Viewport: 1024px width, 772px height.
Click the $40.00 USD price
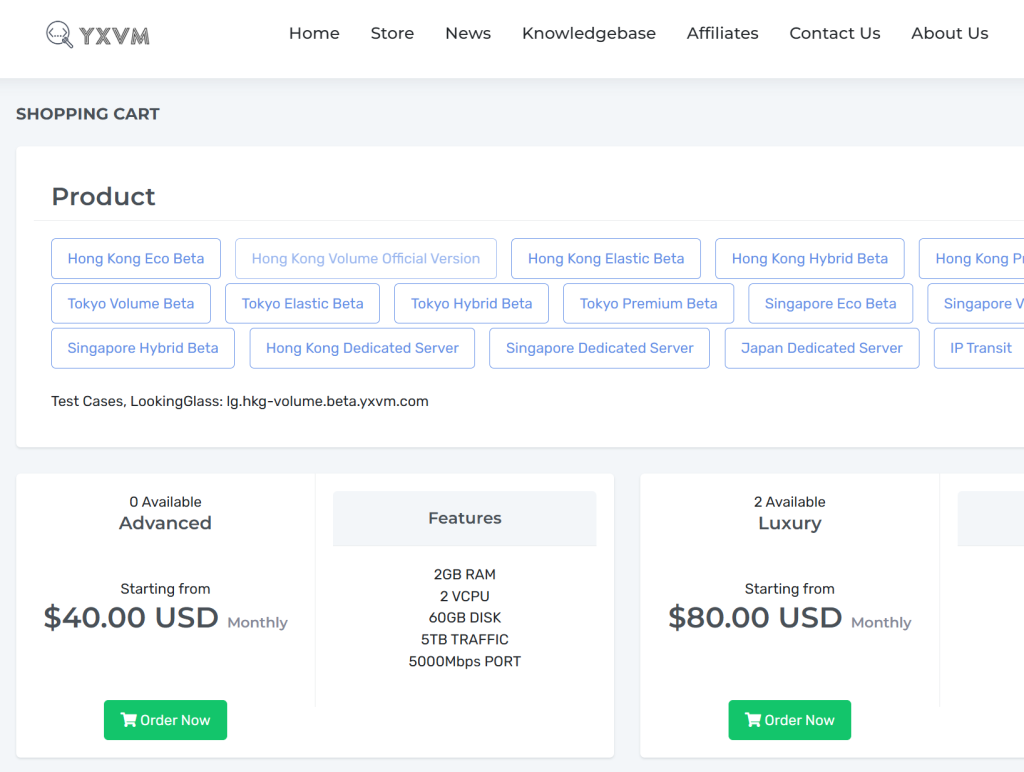click(x=131, y=617)
